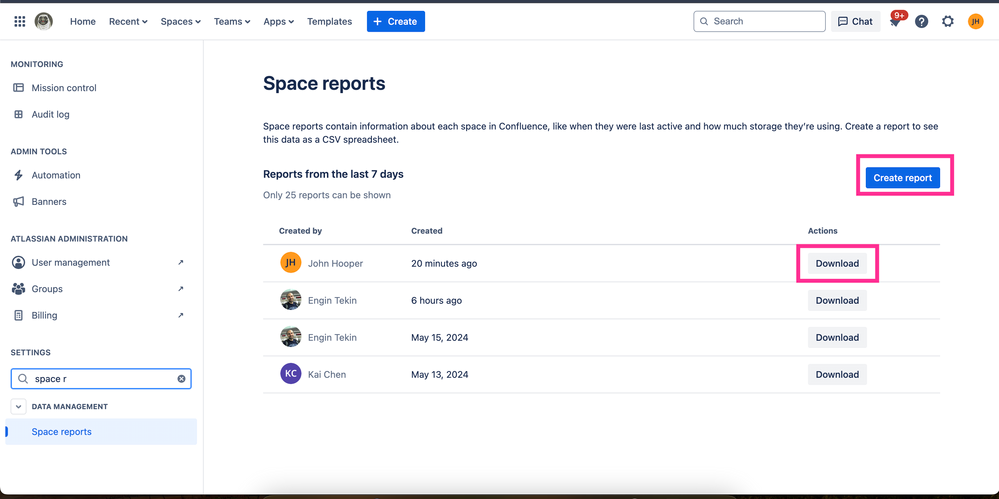Click the 'Created' column header
Screen dimensions: 999x499
[x=427, y=231]
